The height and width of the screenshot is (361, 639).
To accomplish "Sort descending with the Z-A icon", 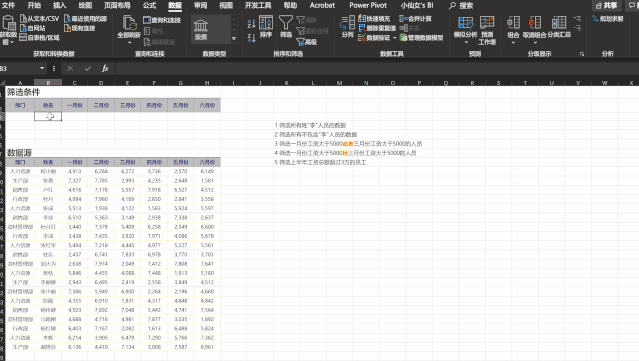I will coord(251,38).
